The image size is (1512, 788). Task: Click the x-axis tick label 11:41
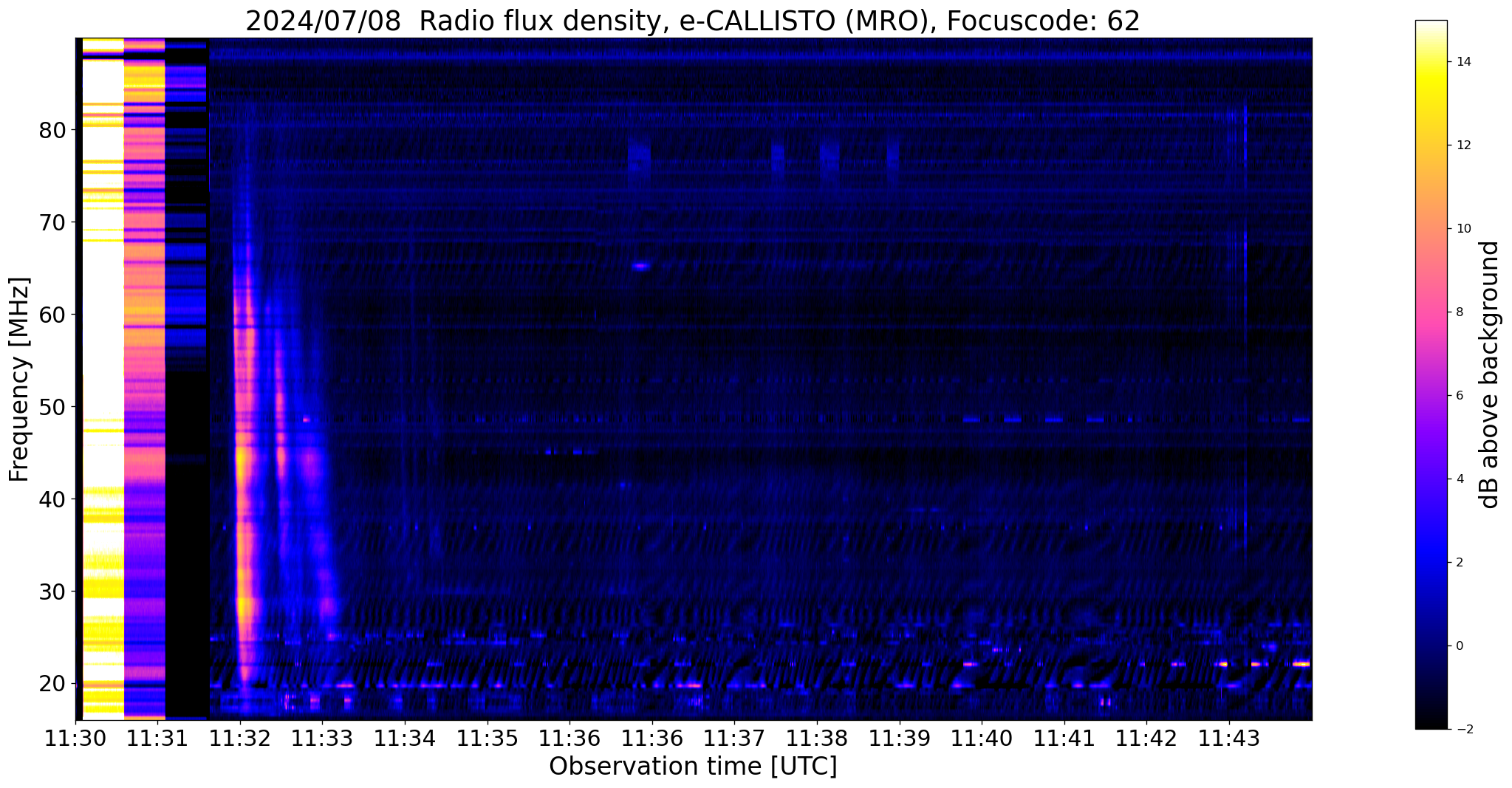tap(1064, 738)
